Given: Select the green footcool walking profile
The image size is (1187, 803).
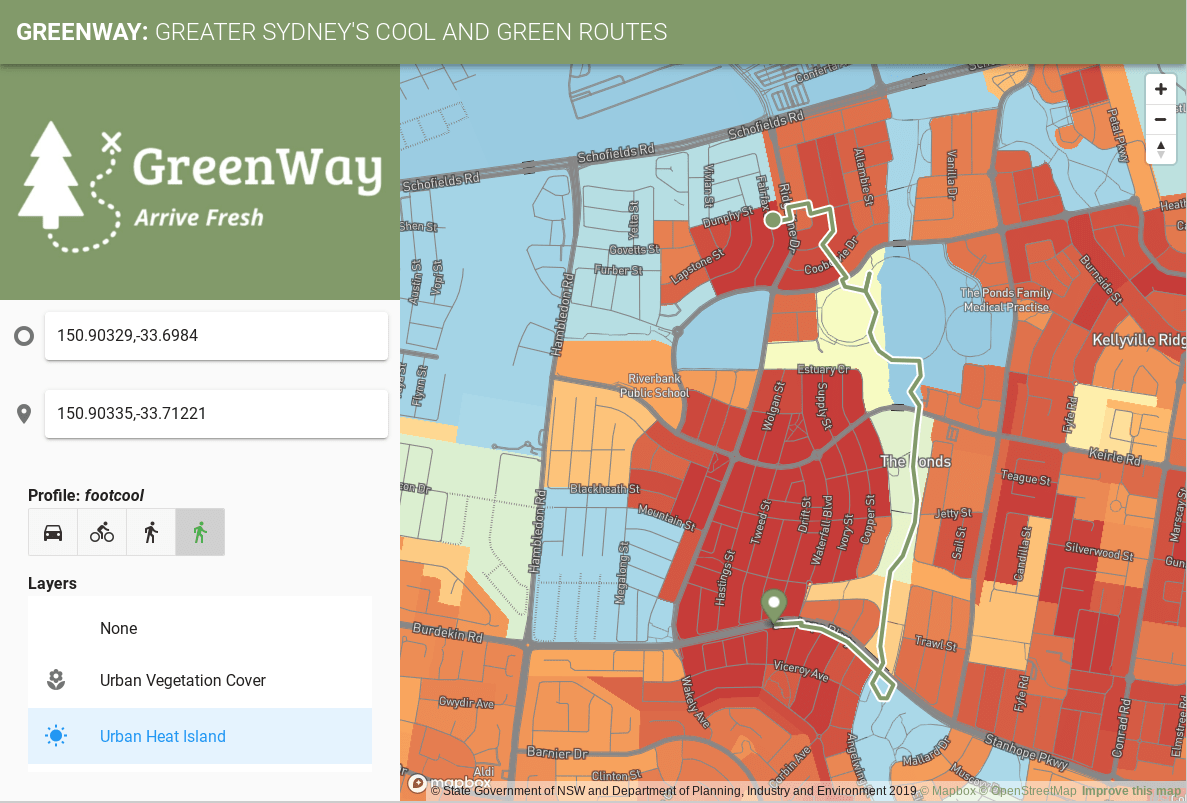Looking at the screenshot, I should point(200,532).
